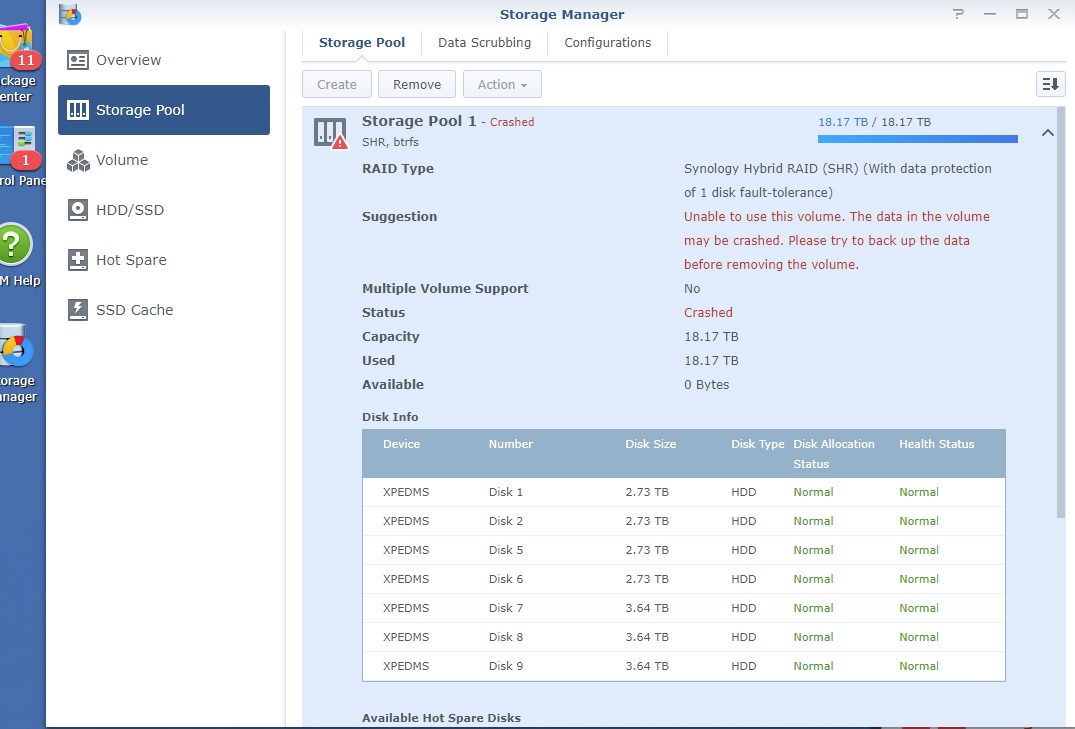
Task: Switch to the Configurations tab
Action: pos(607,43)
